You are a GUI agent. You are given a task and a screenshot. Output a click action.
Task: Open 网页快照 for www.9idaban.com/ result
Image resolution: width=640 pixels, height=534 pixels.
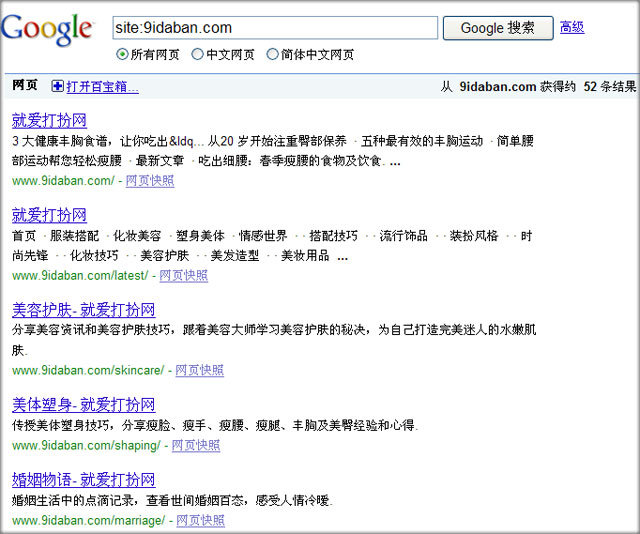coord(150,180)
